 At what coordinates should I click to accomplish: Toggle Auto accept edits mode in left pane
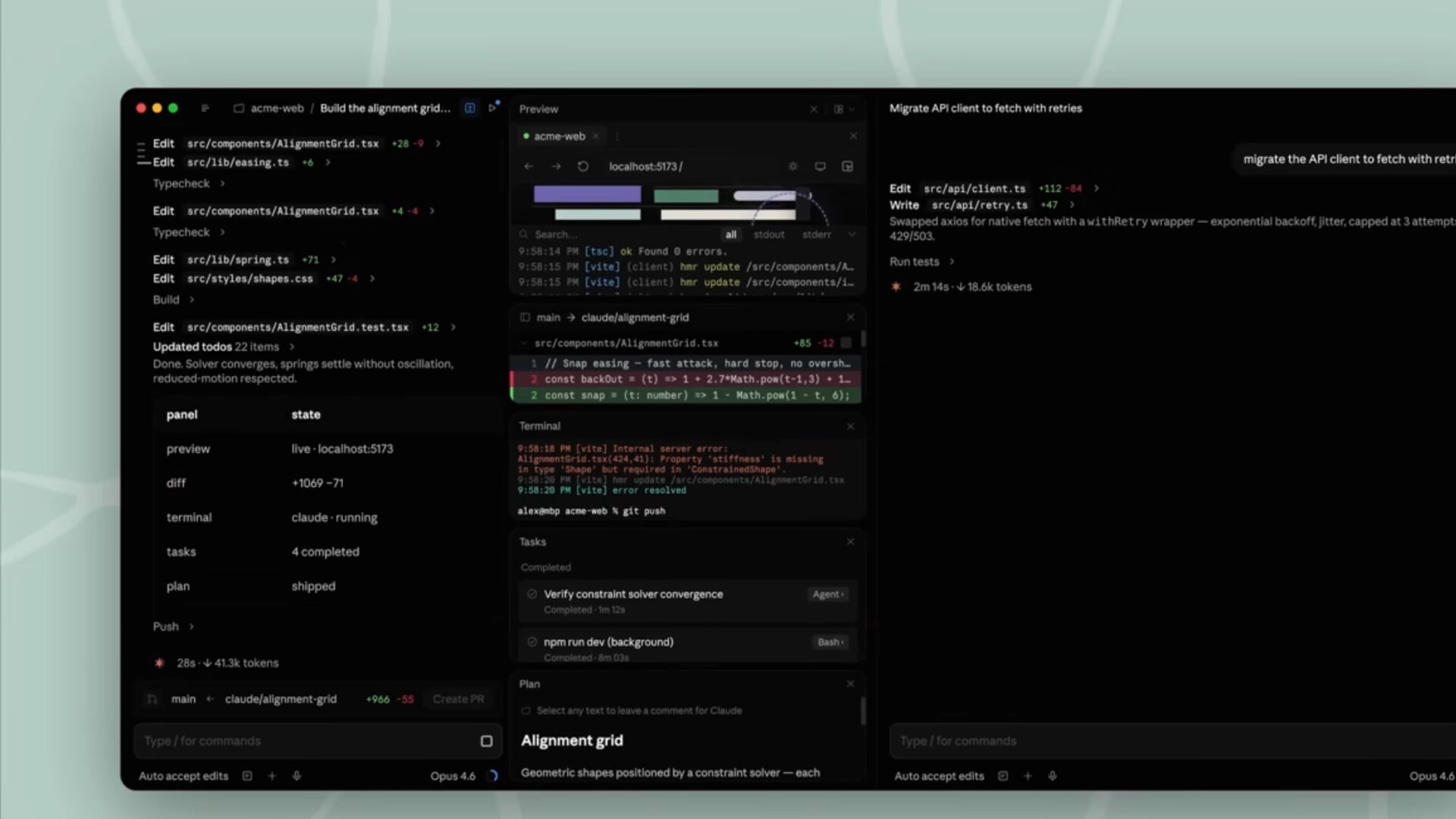(x=184, y=776)
